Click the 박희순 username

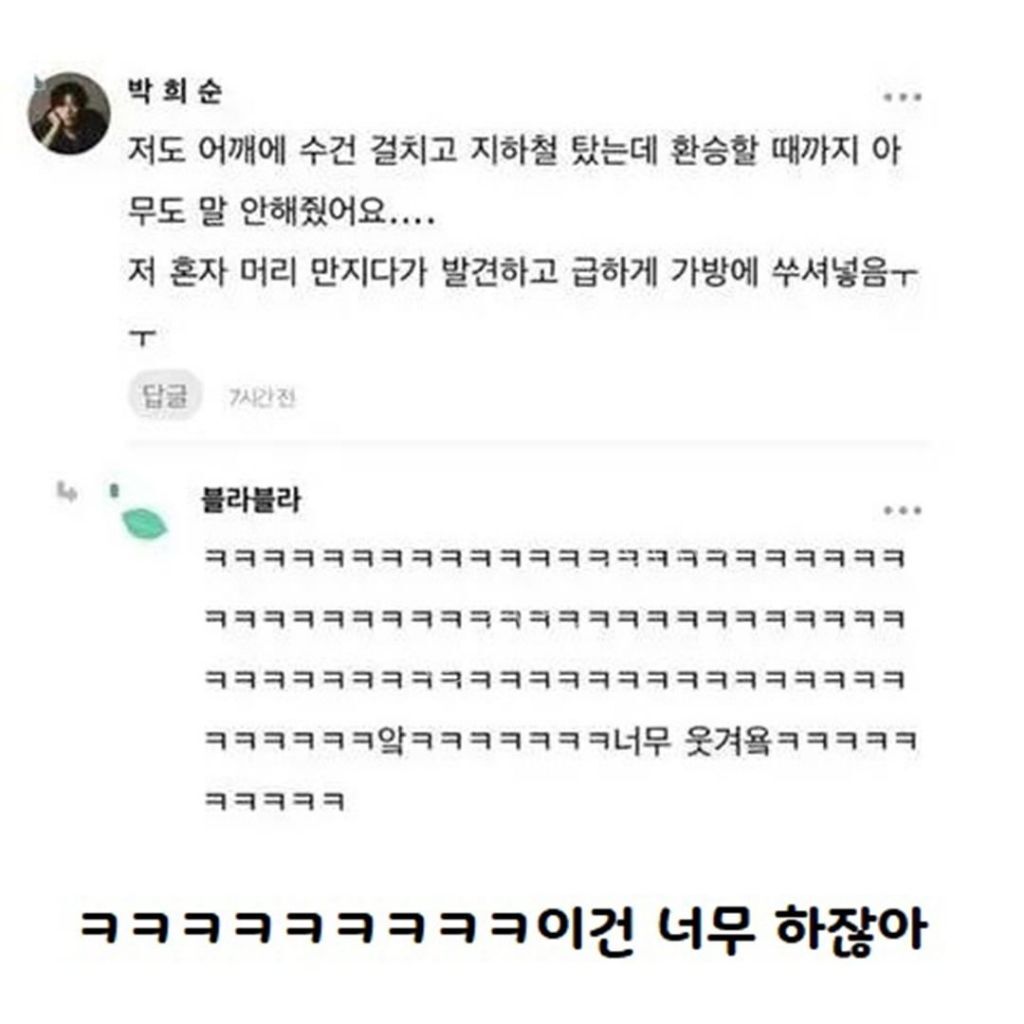coord(174,91)
